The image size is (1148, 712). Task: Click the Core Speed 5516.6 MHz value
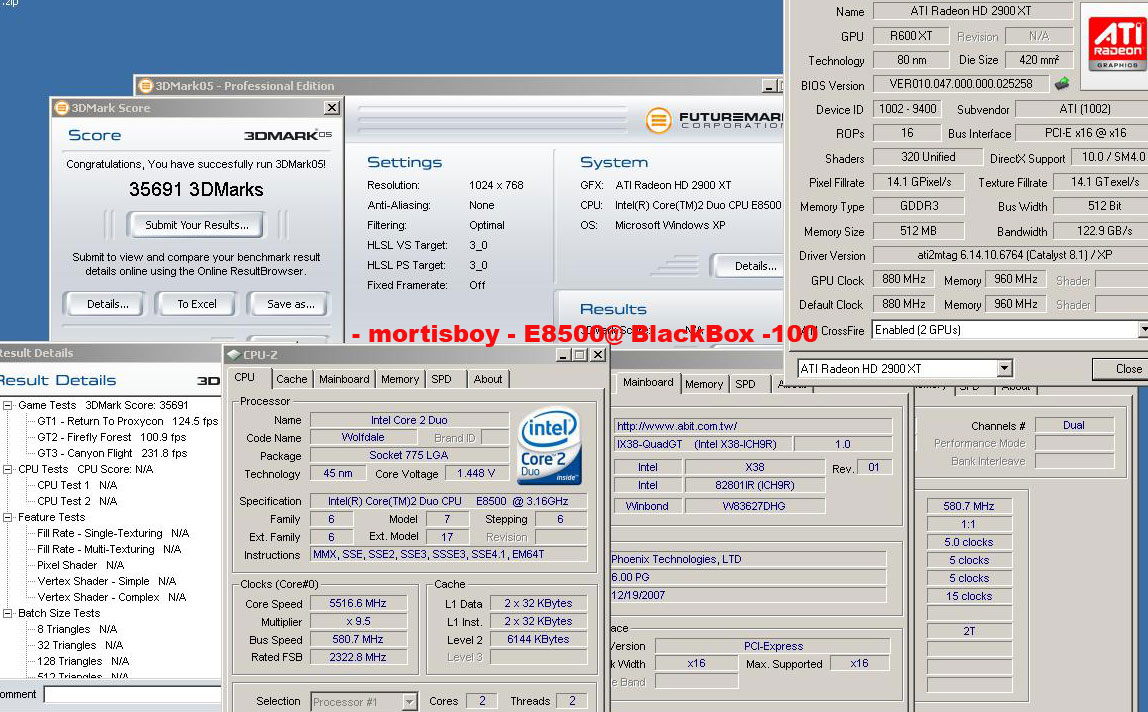tap(357, 604)
